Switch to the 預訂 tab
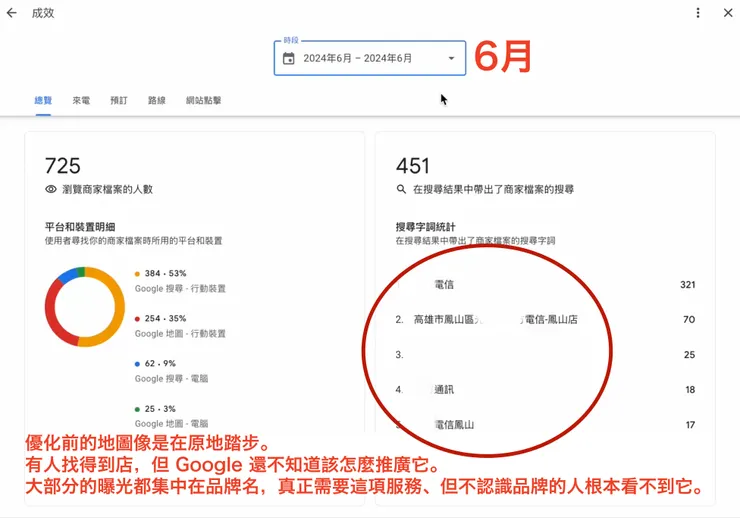This screenshot has height=518, width=740. click(119, 100)
